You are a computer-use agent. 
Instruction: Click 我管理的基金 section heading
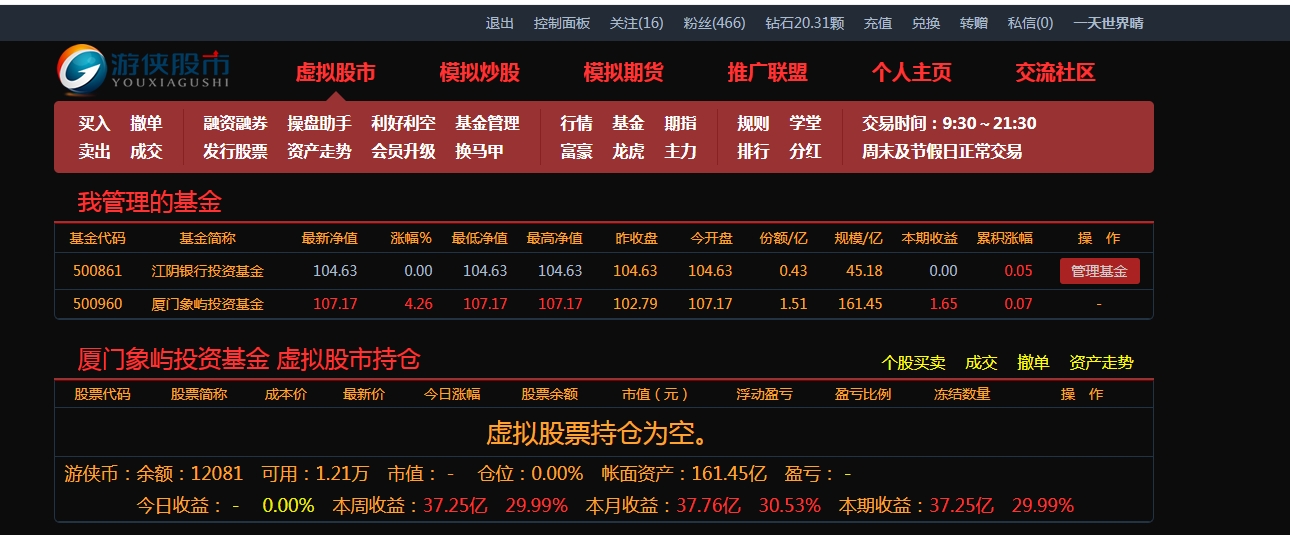coord(149,203)
